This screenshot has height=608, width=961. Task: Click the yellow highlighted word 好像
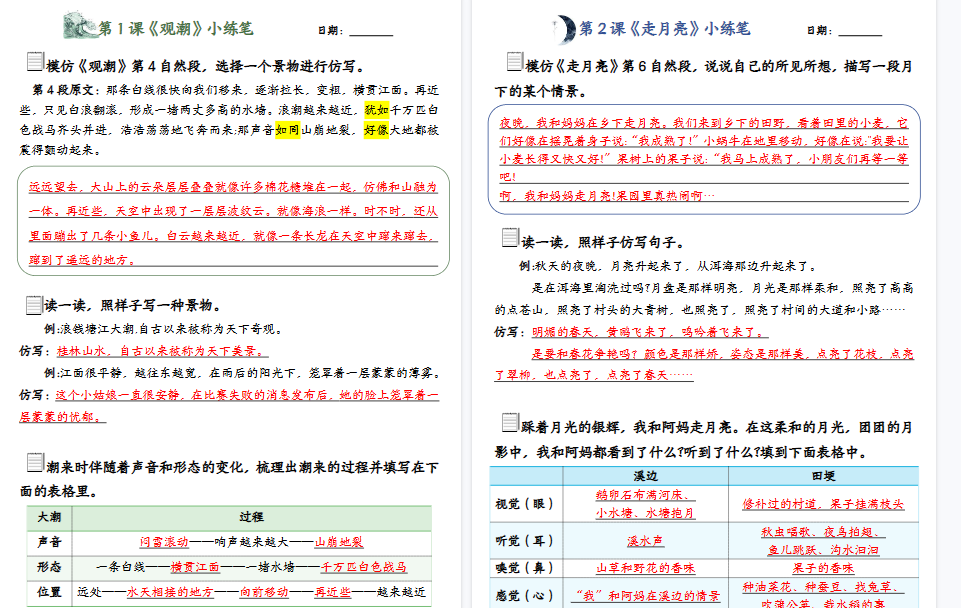tap(376, 130)
